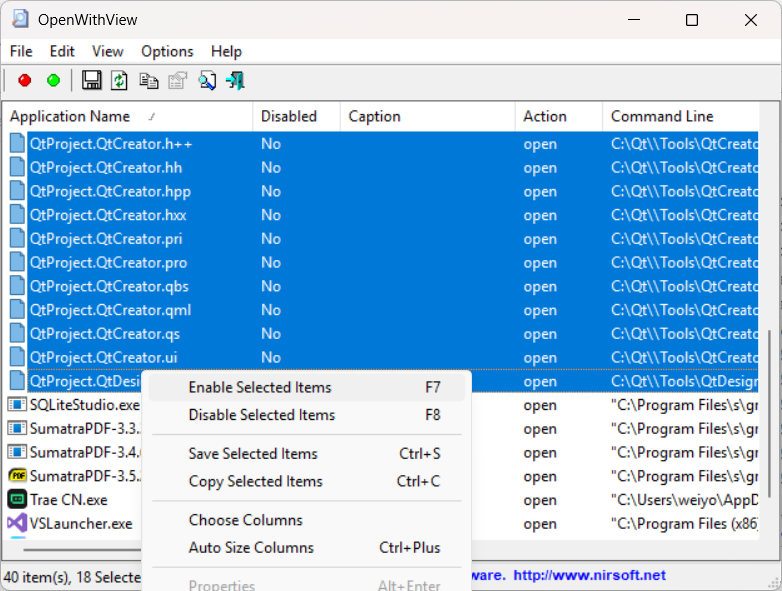This screenshot has height=591, width=782.
Task: Choose Save Selected Items from context menu
Action: tap(307, 453)
